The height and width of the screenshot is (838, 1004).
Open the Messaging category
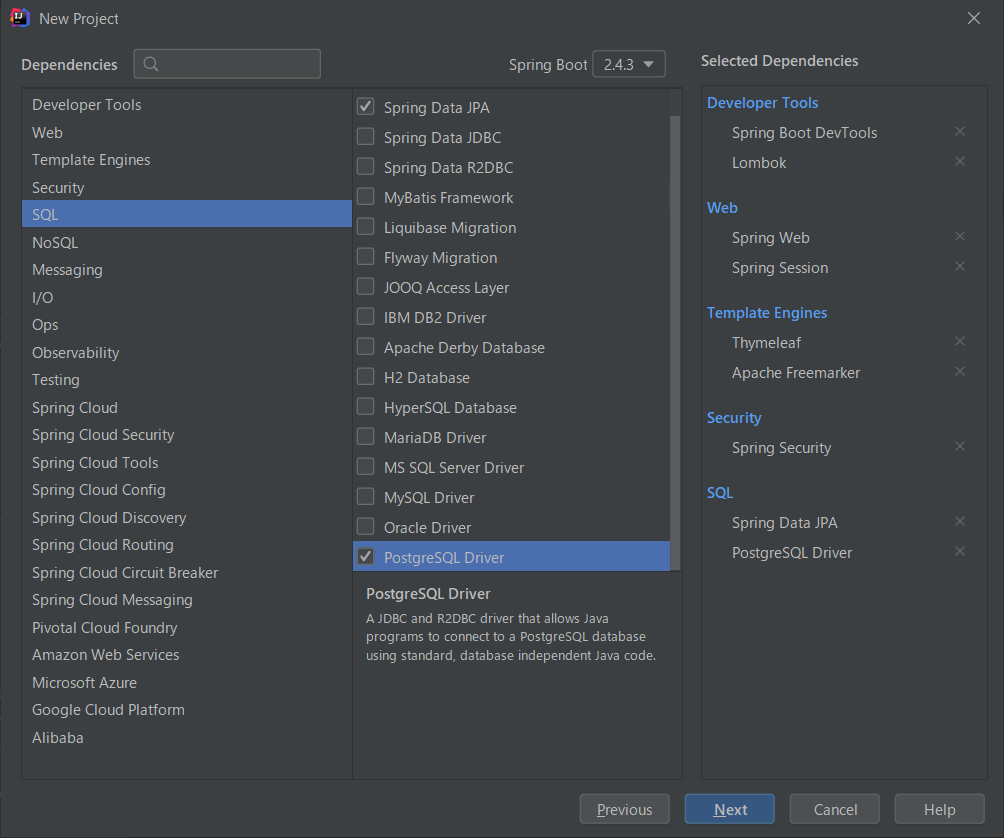coord(187,270)
